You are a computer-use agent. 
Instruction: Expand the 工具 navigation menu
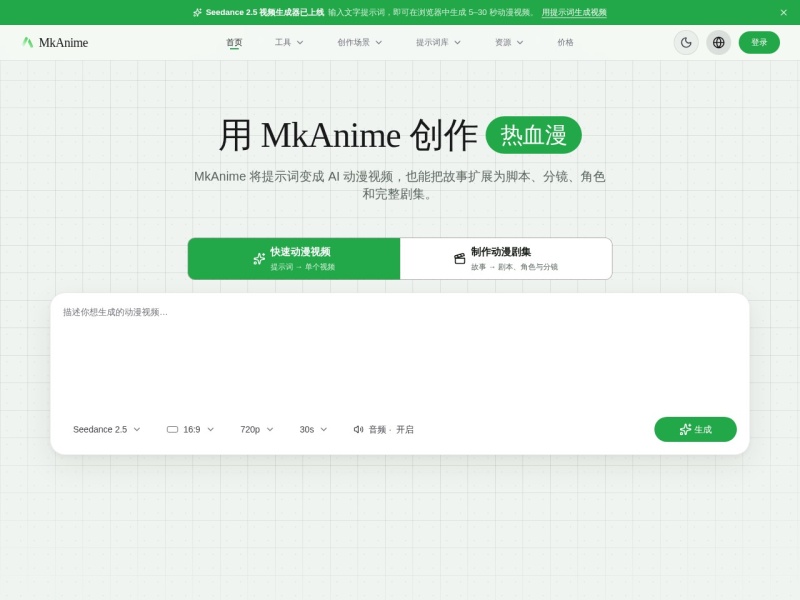coord(289,42)
